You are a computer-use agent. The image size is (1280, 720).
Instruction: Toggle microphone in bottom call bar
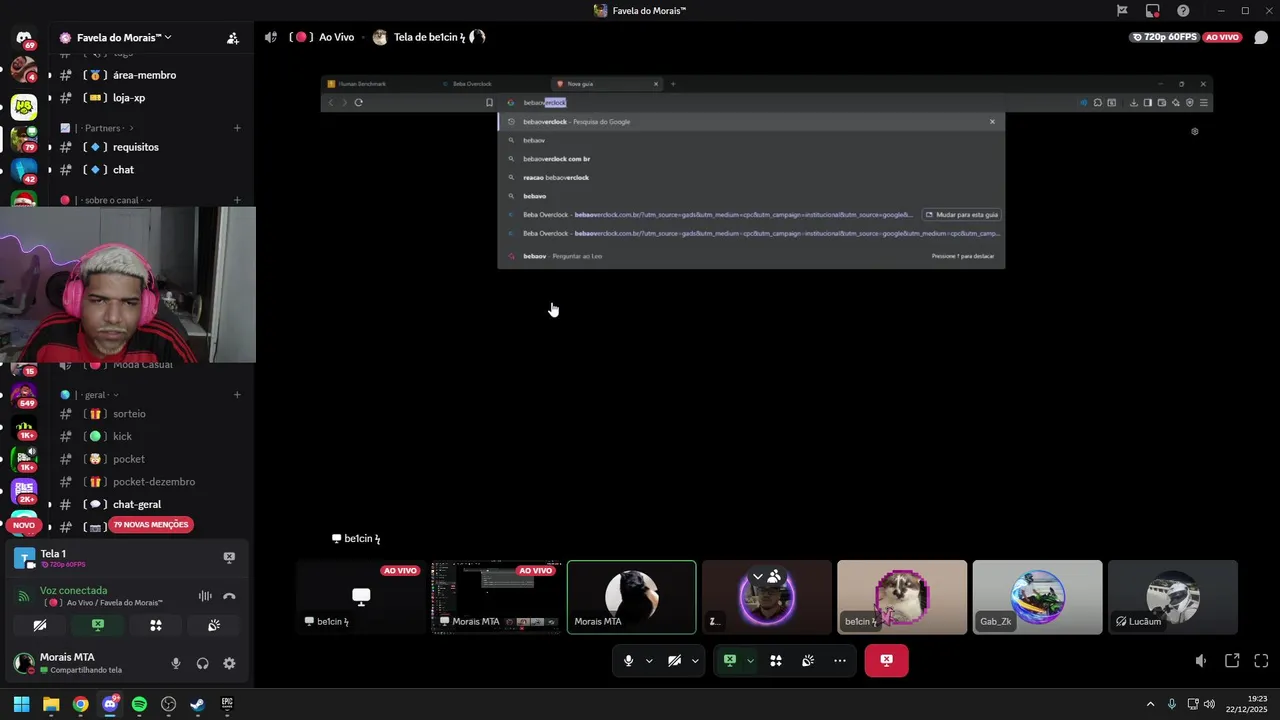(629, 661)
